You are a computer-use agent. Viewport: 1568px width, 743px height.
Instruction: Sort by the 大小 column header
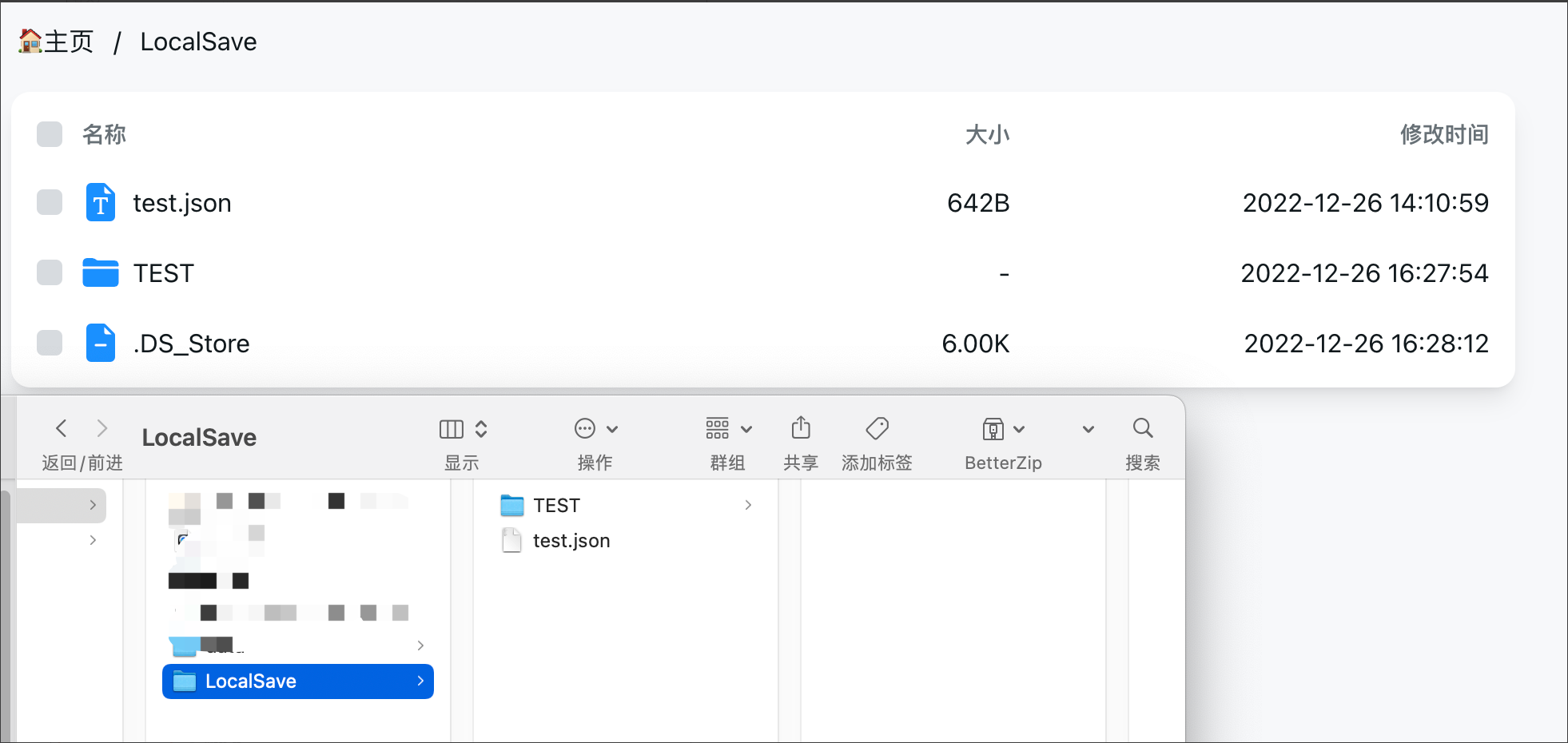(x=987, y=134)
